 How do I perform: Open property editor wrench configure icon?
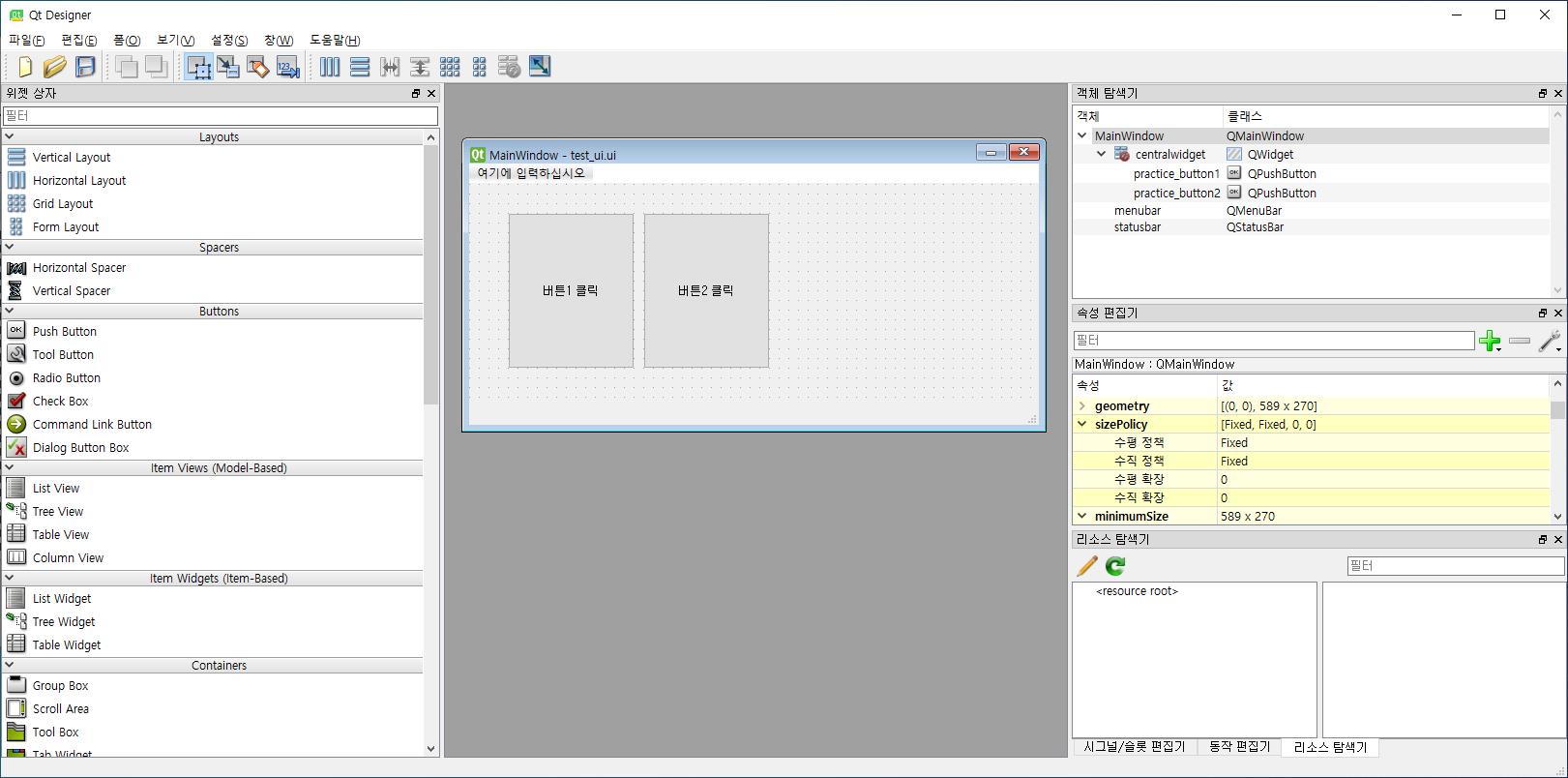pyautogui.click(x=1550, y=341)
